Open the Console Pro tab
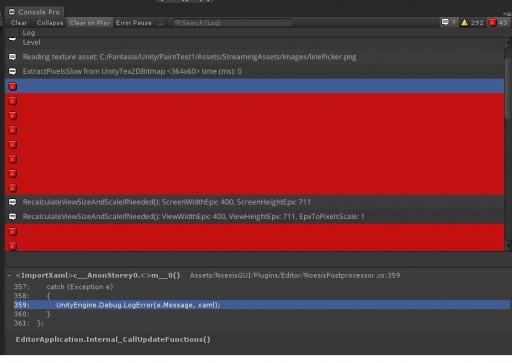This screenshot has width=512, height=363. (35, 12)
